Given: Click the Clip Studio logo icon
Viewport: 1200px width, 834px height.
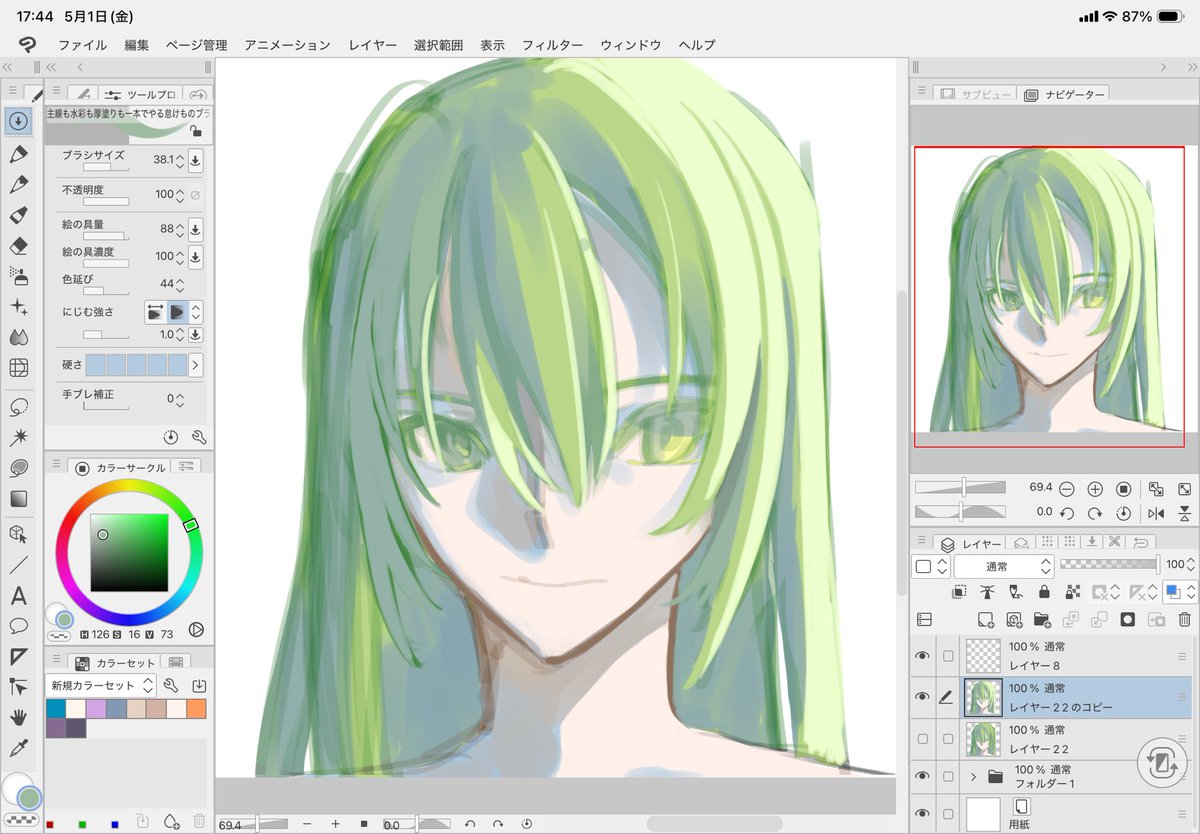Looking at the screenshot, I should click(x=28, y=44).
